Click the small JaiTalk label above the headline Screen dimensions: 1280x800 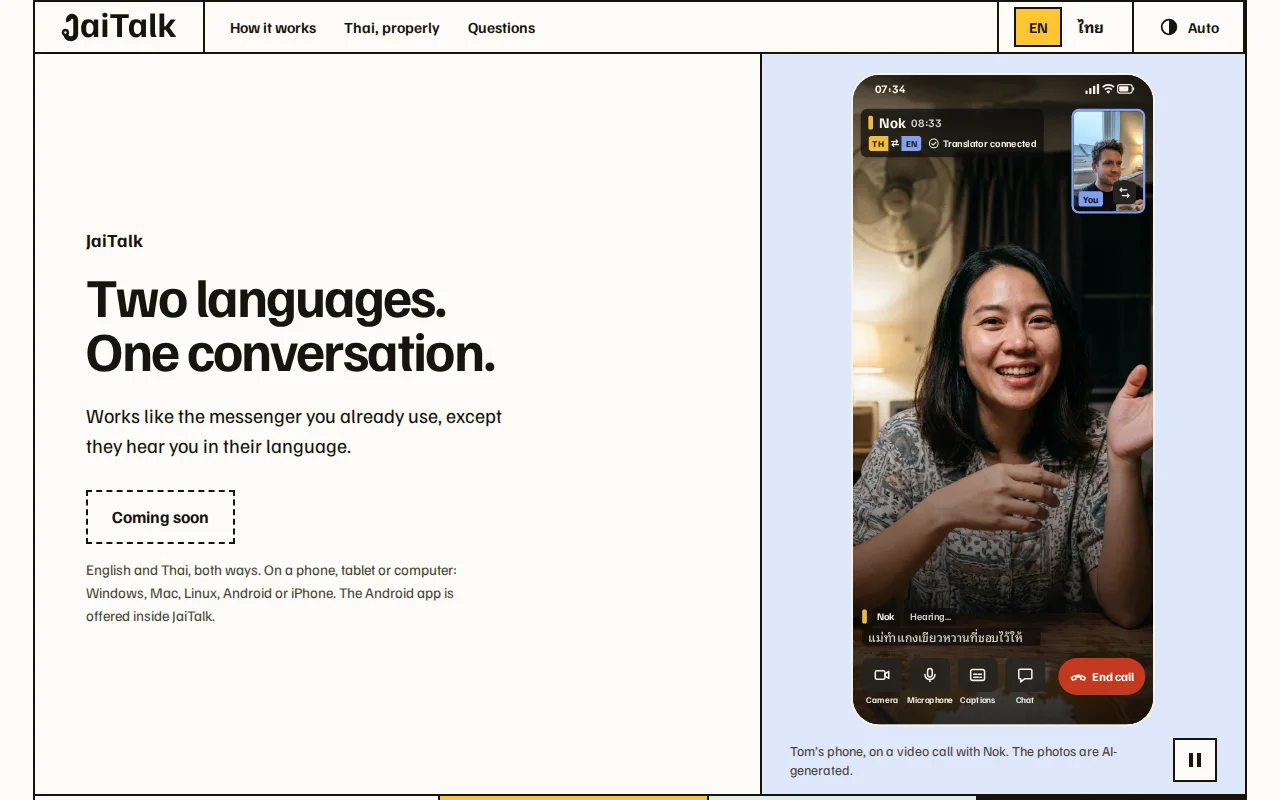114,241
